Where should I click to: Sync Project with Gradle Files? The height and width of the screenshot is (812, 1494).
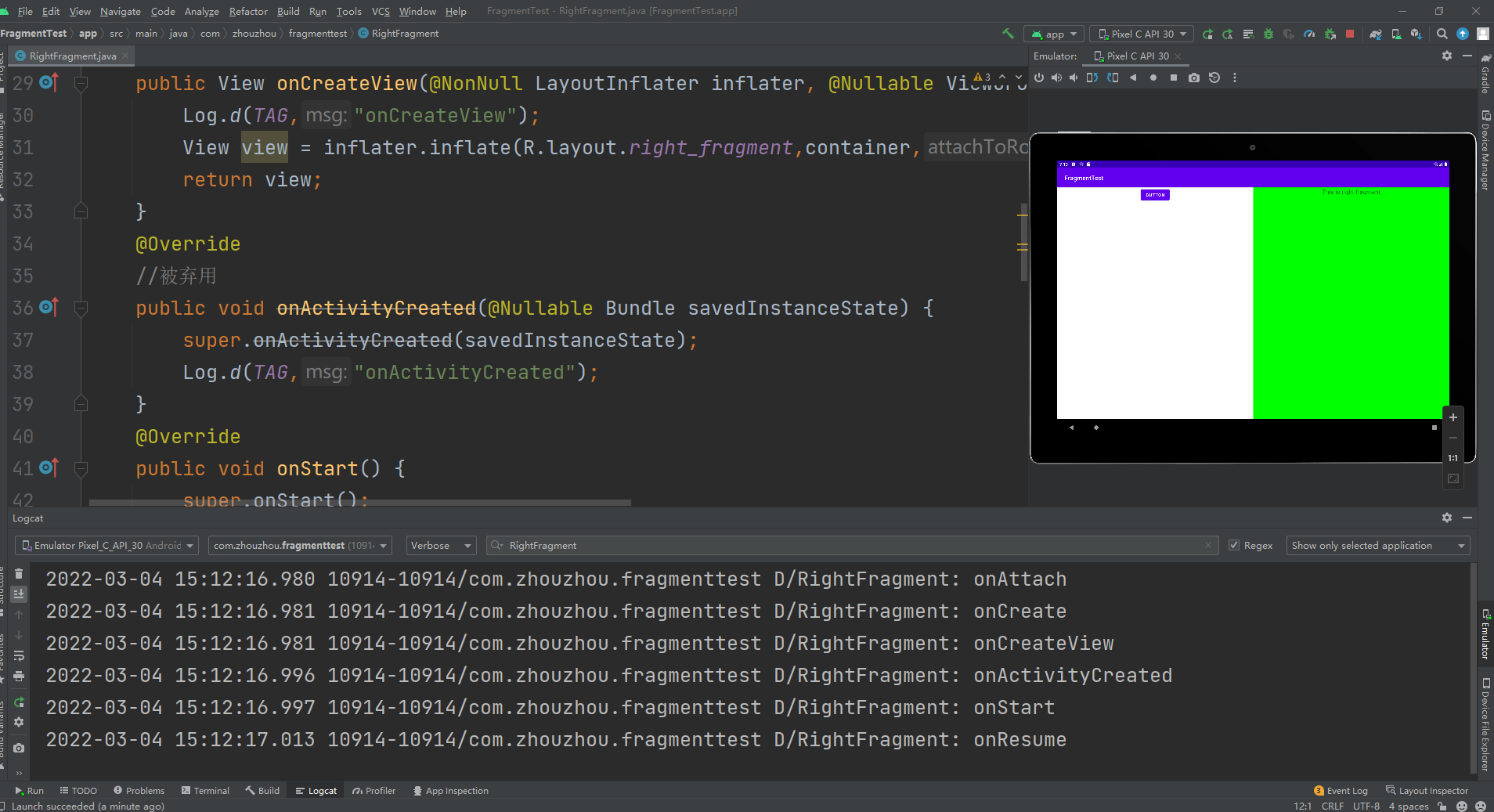click(x=1376, y=34)
